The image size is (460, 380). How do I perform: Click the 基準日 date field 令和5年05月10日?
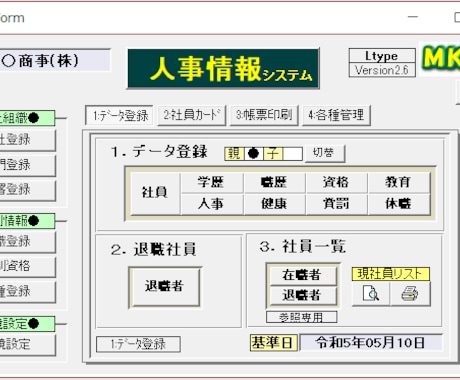[x=371, y=343]
